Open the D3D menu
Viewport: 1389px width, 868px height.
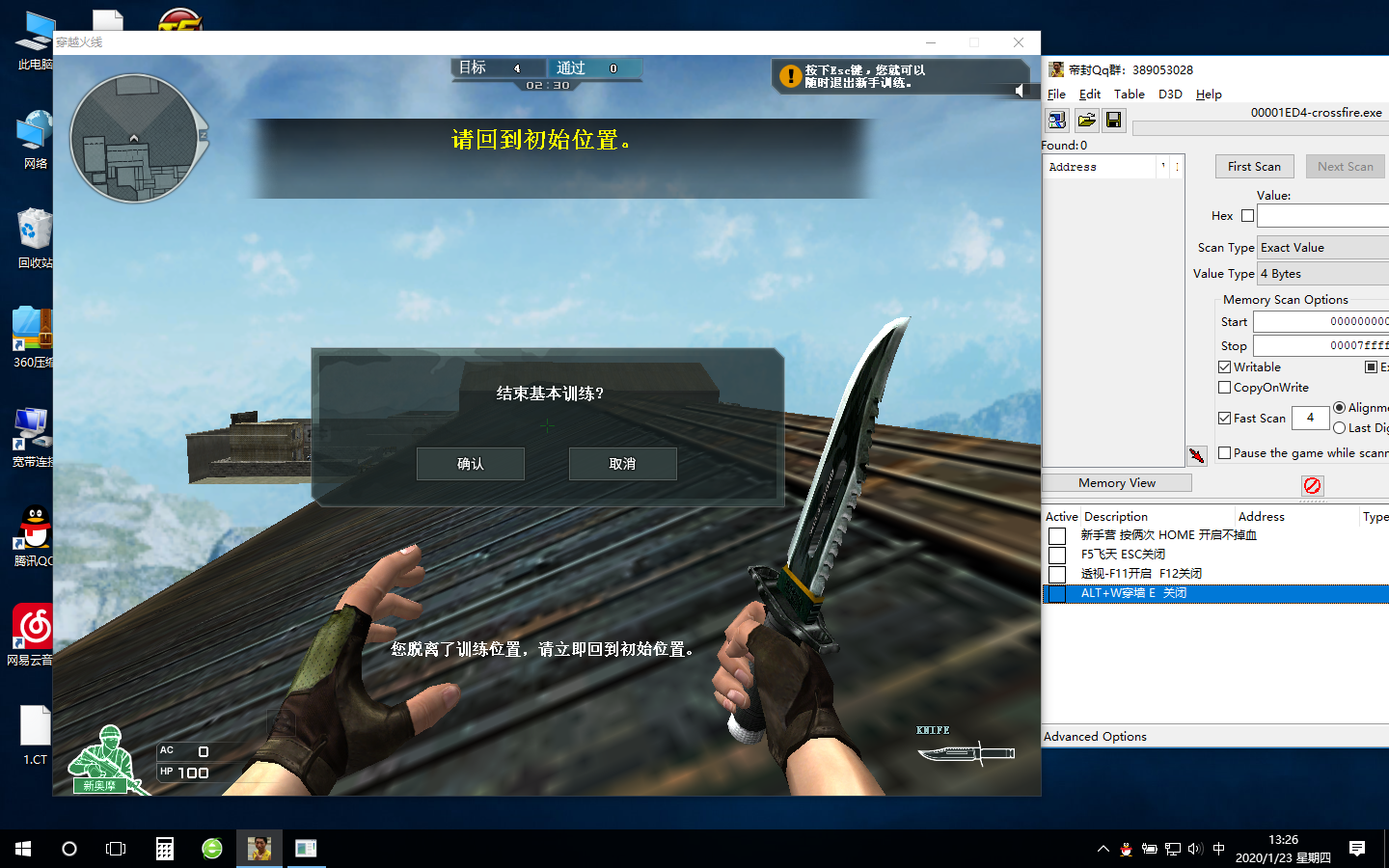[1170, 95]
